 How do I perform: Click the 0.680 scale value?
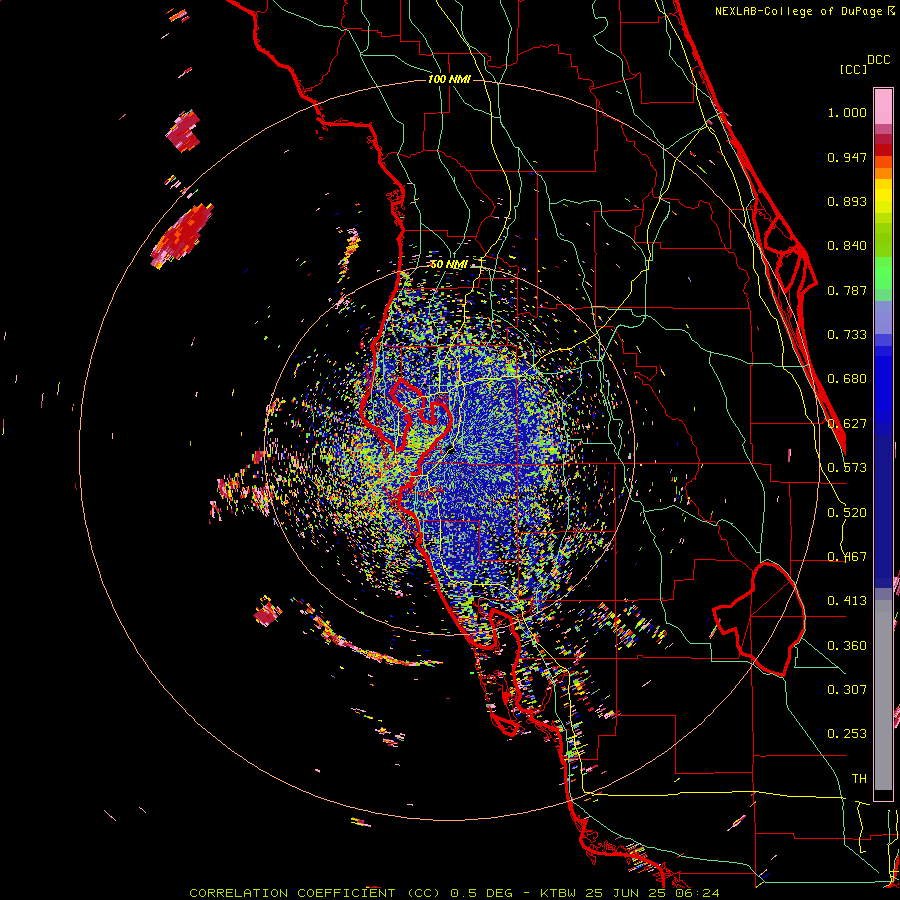coord(847,379)
